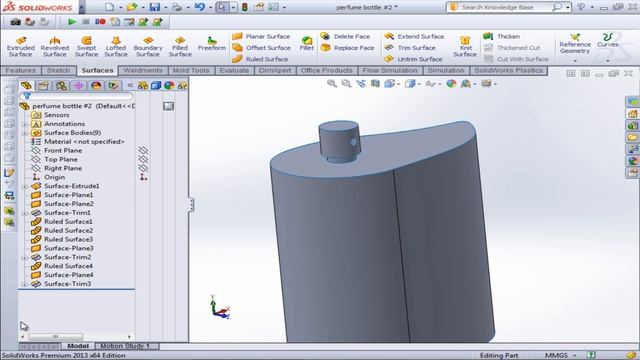Click Zoom to Area in view toolbar
The height and width of the screenshot is (360, 640).
point(346,84)
